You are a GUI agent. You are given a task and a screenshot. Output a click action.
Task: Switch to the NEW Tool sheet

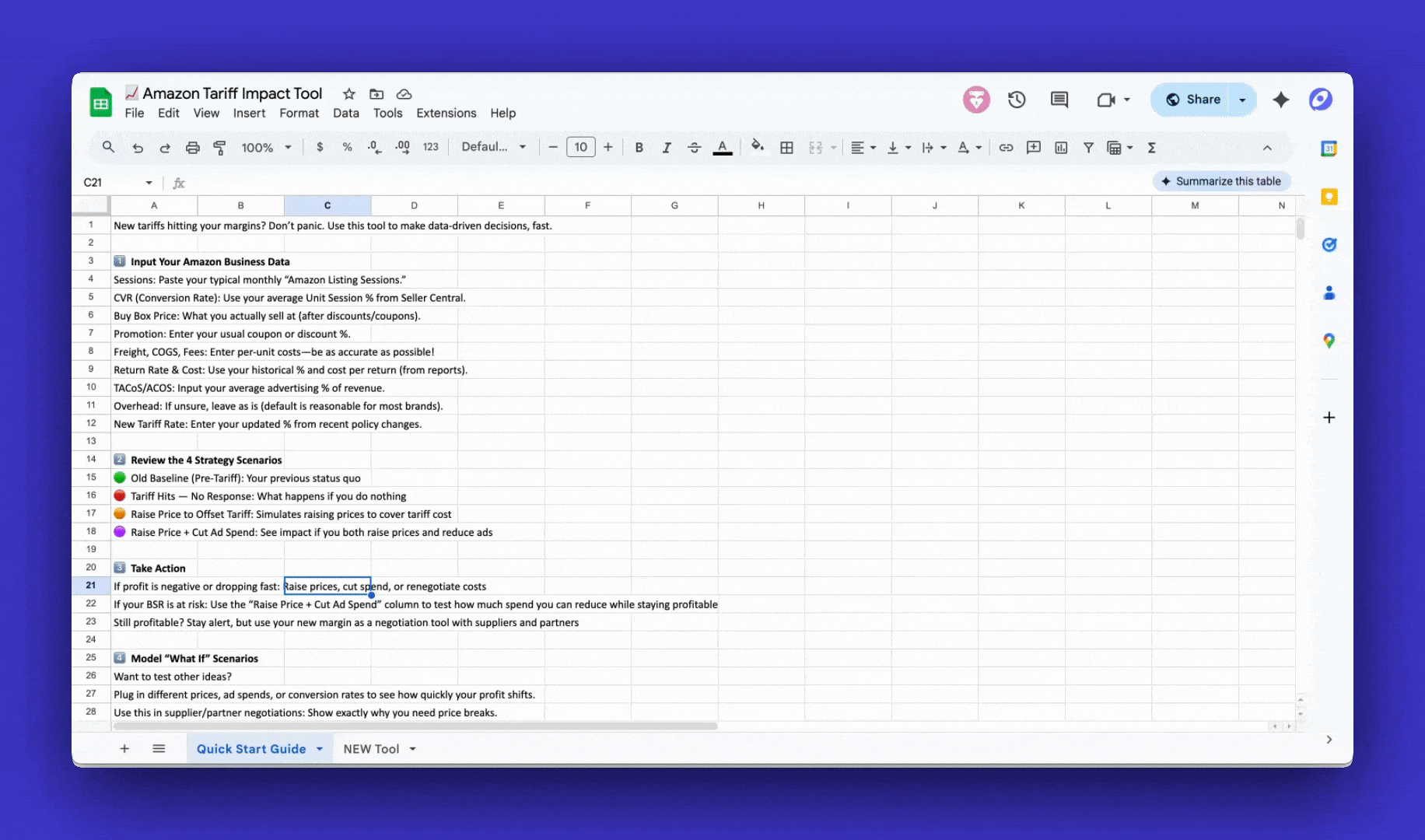(x=371, y=749)
